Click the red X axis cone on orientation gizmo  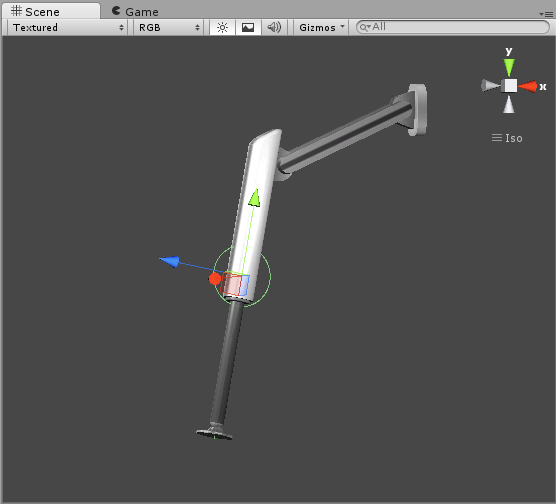(x=528, y=86)
